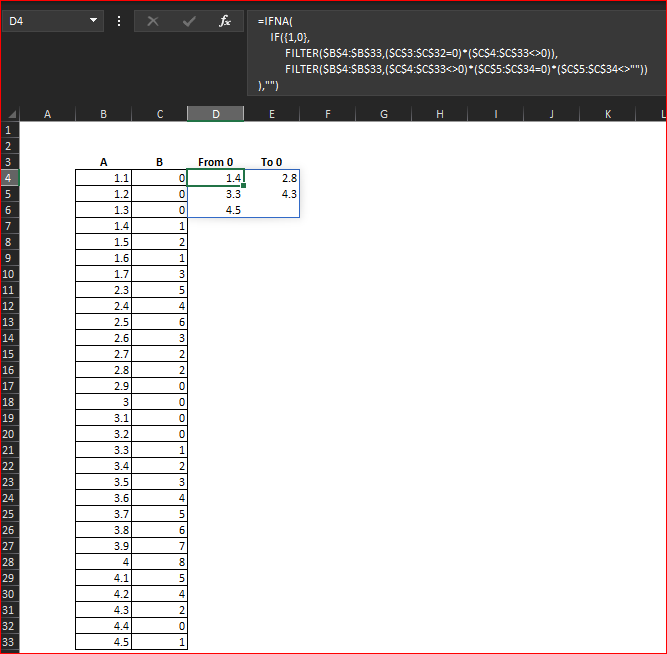667x654 pixels.
Task: Select row 1 header
Action: (x=10, y=130)
